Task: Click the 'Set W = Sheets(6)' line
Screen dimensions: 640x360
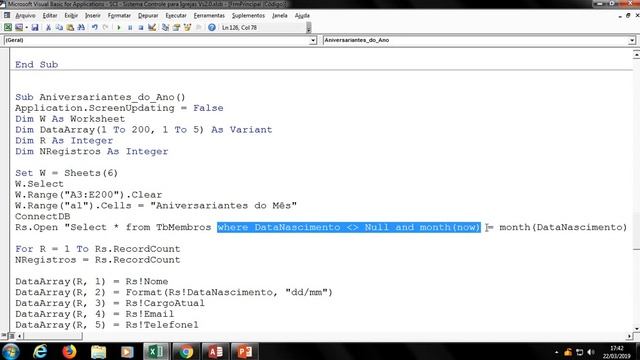Action: (67, 173)
